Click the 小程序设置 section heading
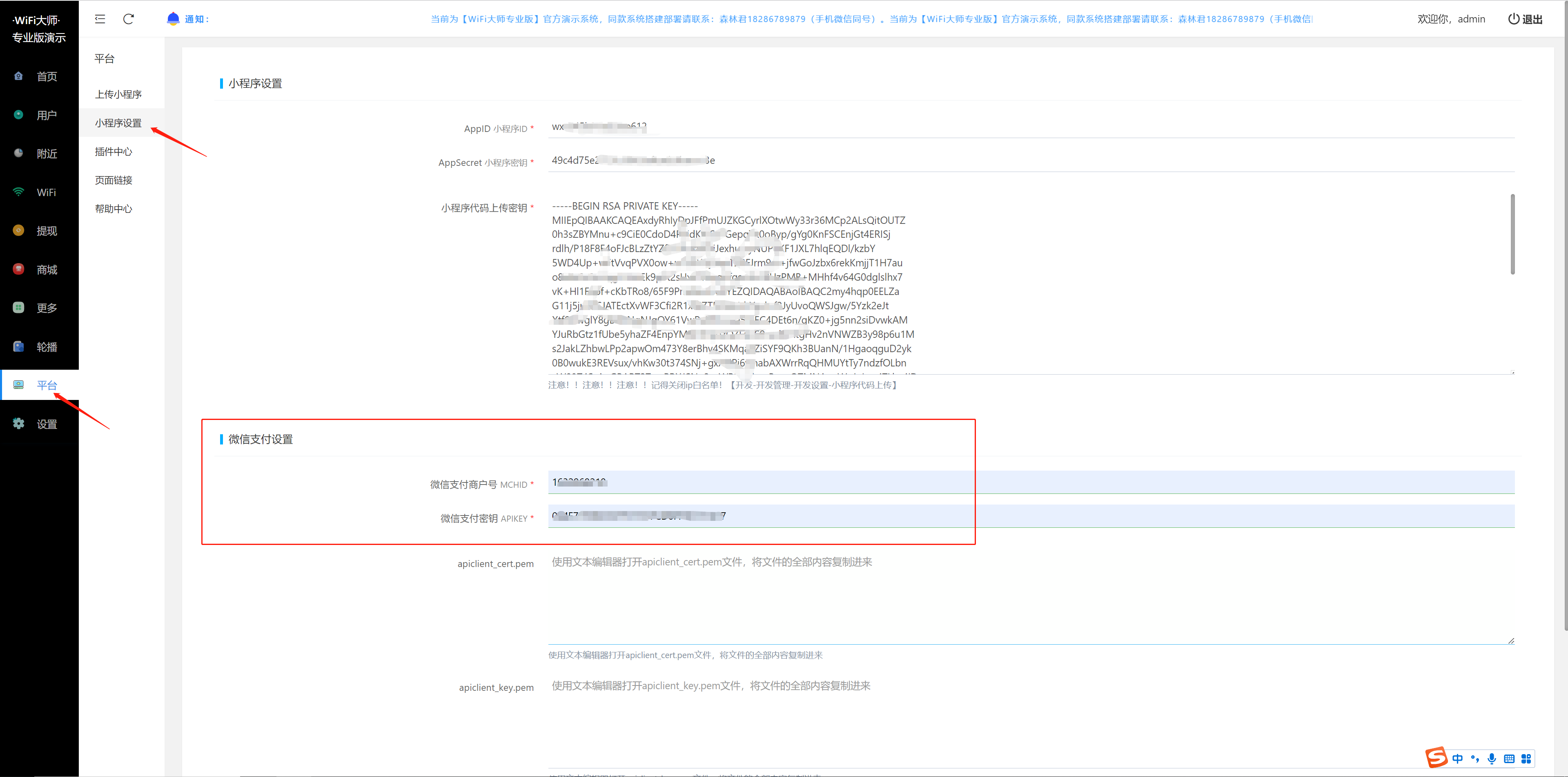The image size is (1568, 777). click(255, 83)
